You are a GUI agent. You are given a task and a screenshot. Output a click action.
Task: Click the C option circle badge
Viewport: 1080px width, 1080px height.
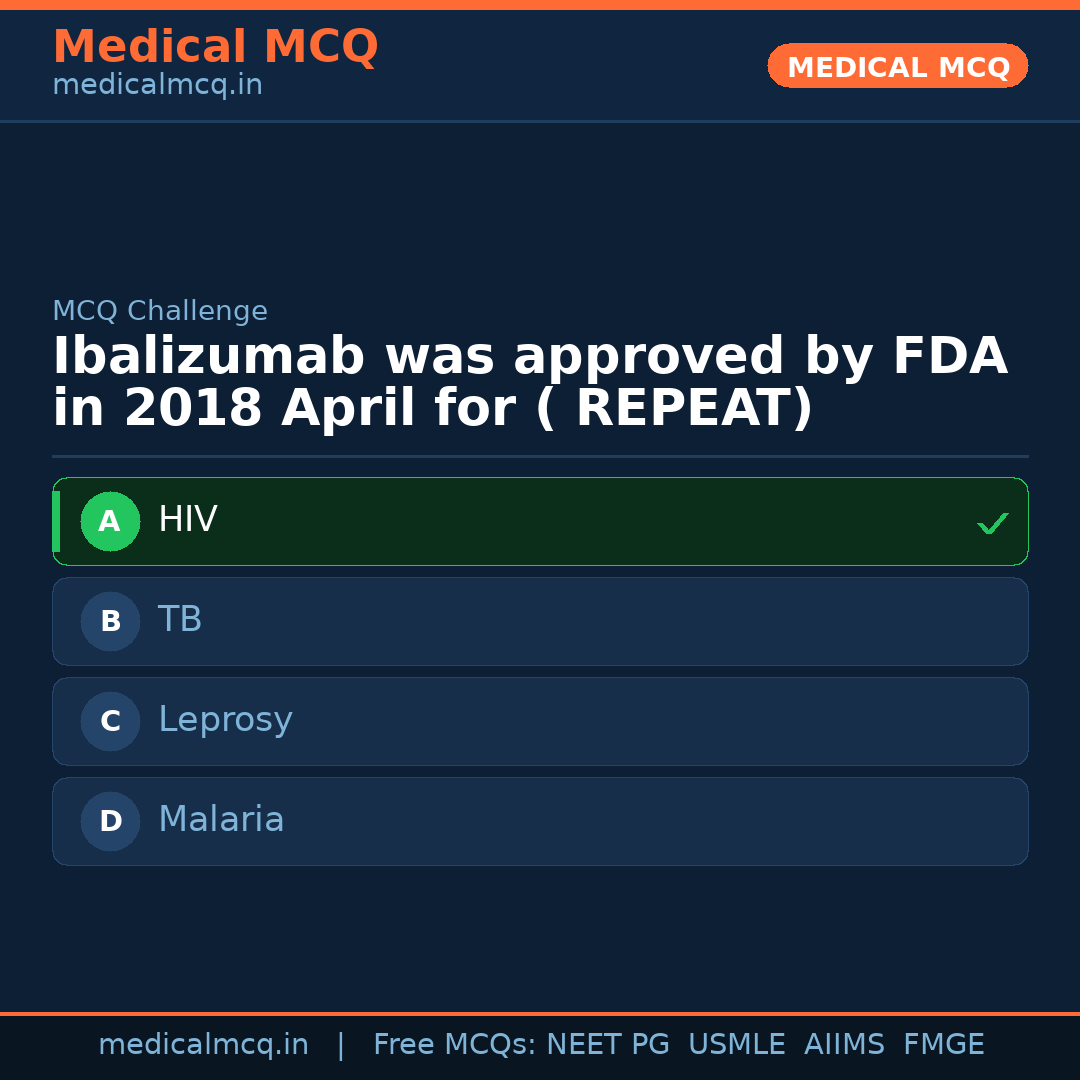110,721
